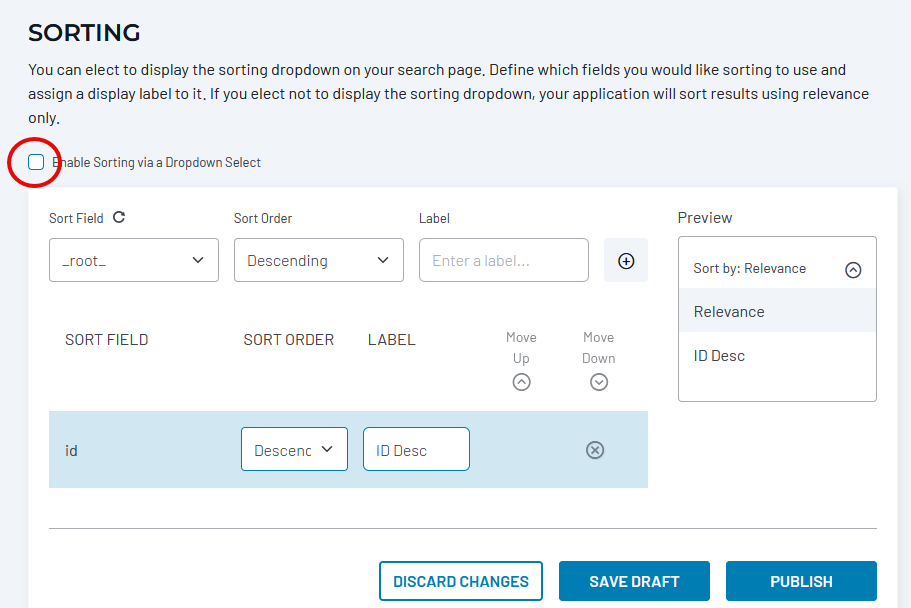Click the Enter a label input field
911x608 pixels.
click(x=503, y=260)
